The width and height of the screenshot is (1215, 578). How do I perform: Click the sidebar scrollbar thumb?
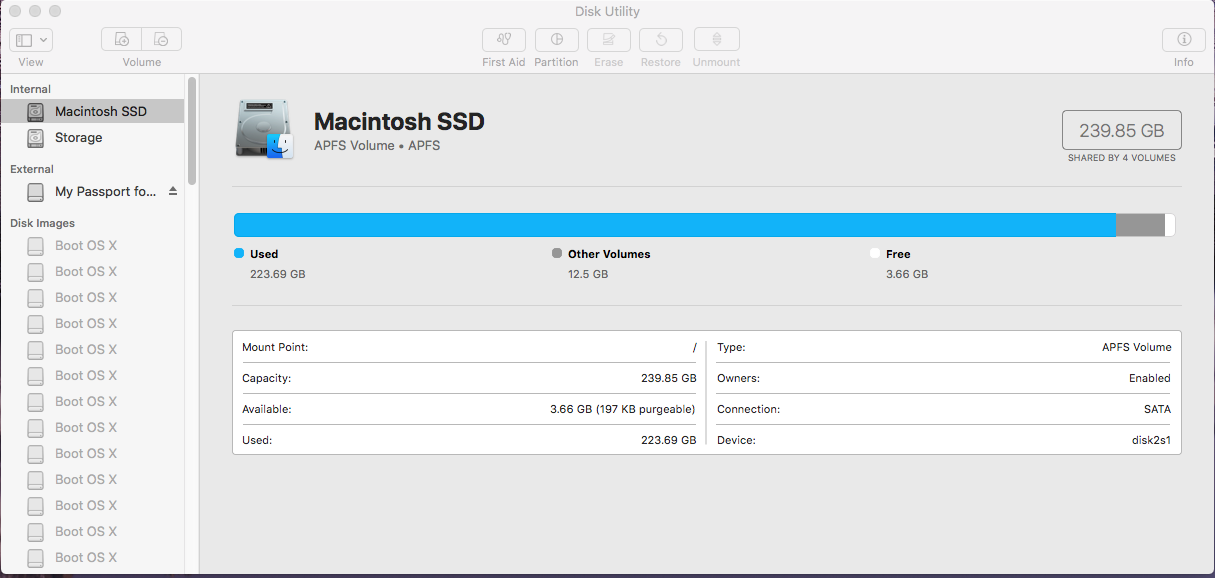pos(192,130)
